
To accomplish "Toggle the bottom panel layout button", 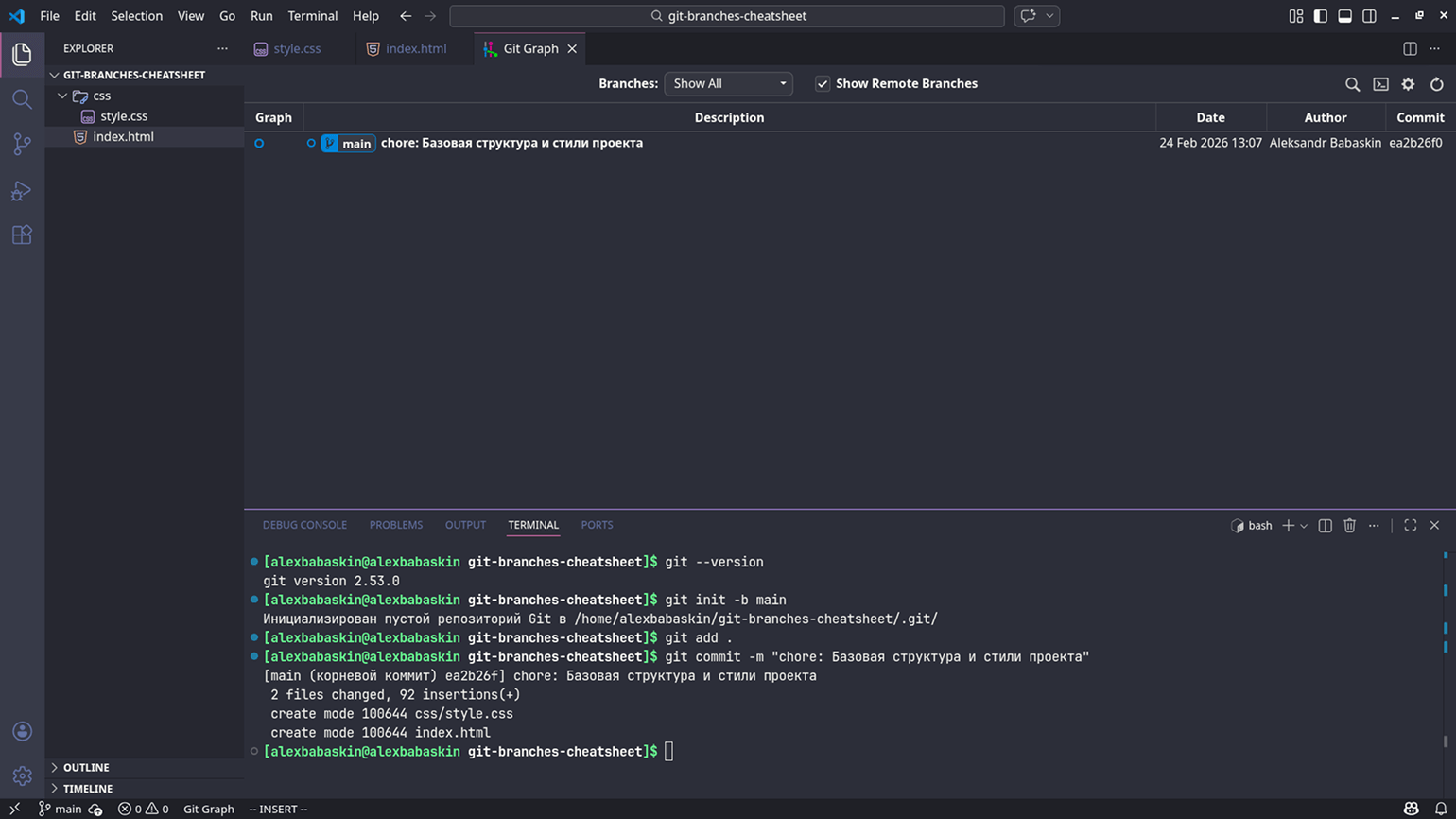I will [x=1344, y=16].
